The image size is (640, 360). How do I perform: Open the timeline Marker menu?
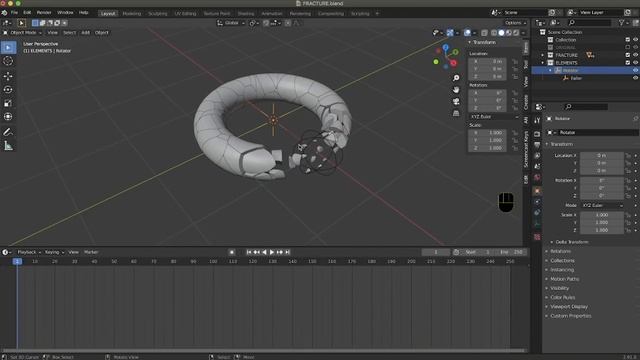coord(91,252)
